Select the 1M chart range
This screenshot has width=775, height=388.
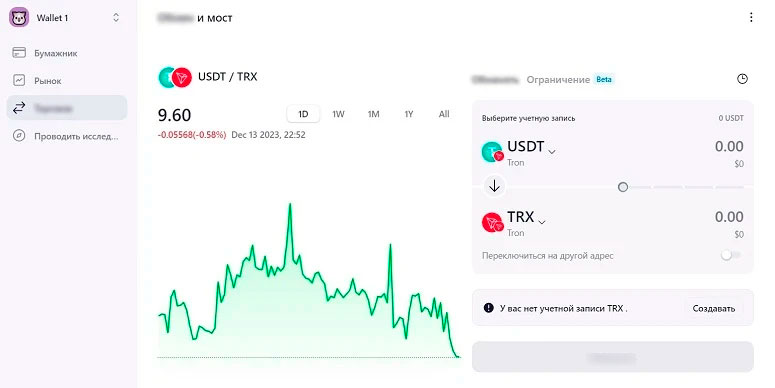coord(373,114)
